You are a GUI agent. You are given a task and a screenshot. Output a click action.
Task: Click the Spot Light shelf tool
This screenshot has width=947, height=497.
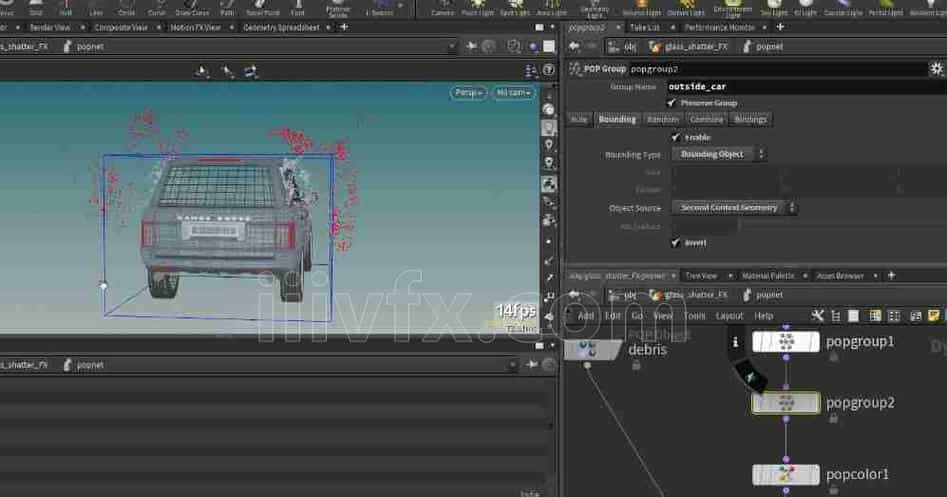pos(515,8)
